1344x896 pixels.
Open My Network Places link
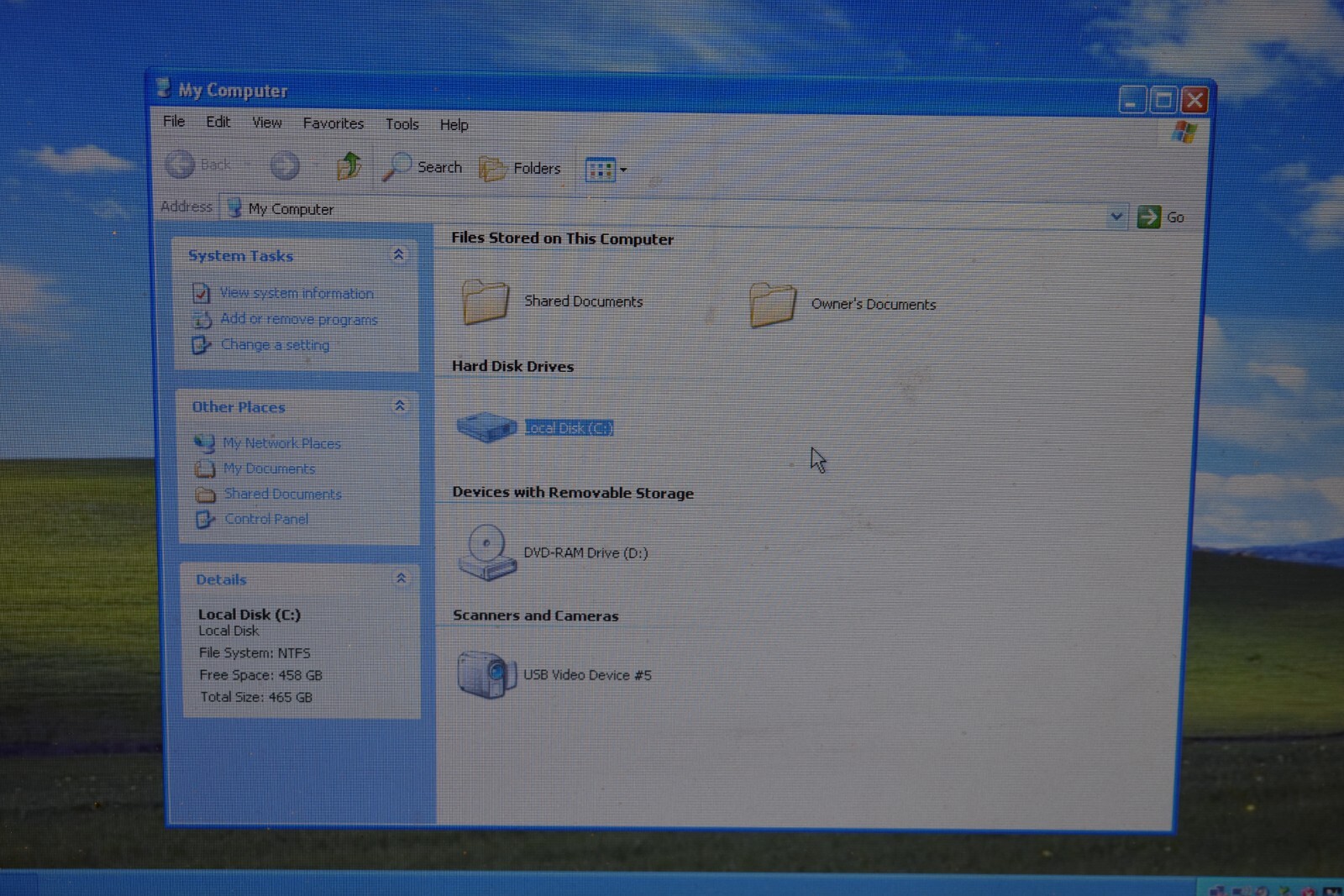point(281,443)
